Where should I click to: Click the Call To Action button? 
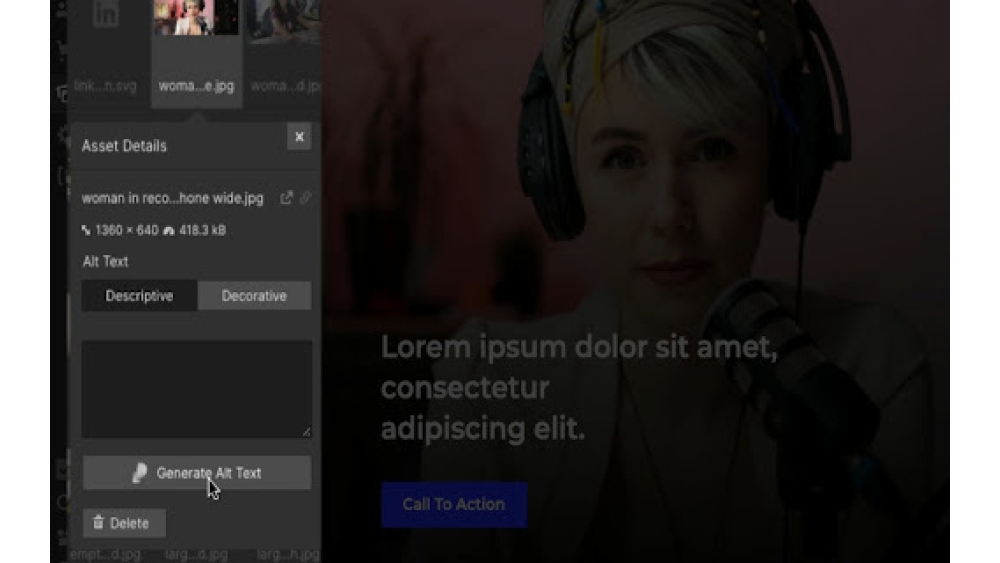point(453,504)
